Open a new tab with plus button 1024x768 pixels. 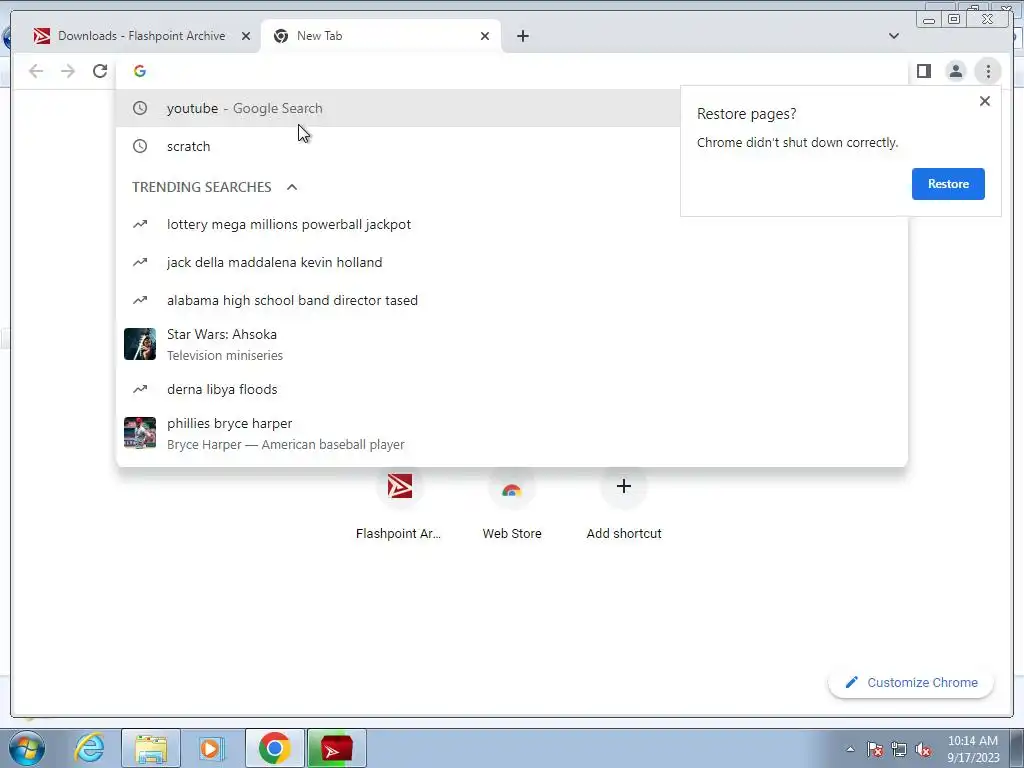click(522, 36)
